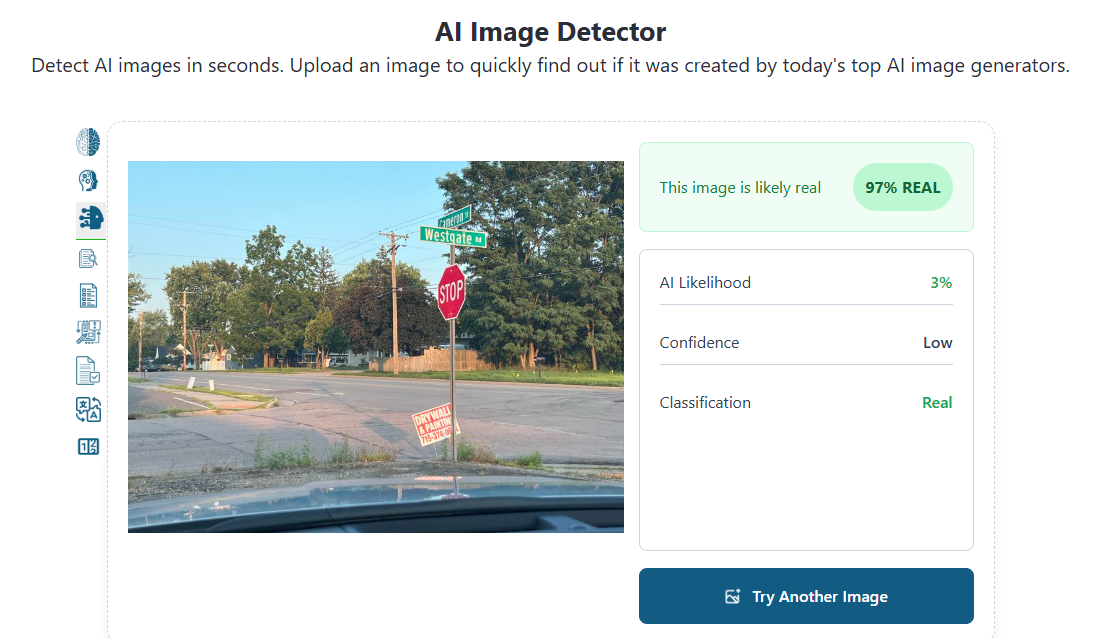Open the AI head with gear icon
This screenshot has height=639, width=1106.
88,181
